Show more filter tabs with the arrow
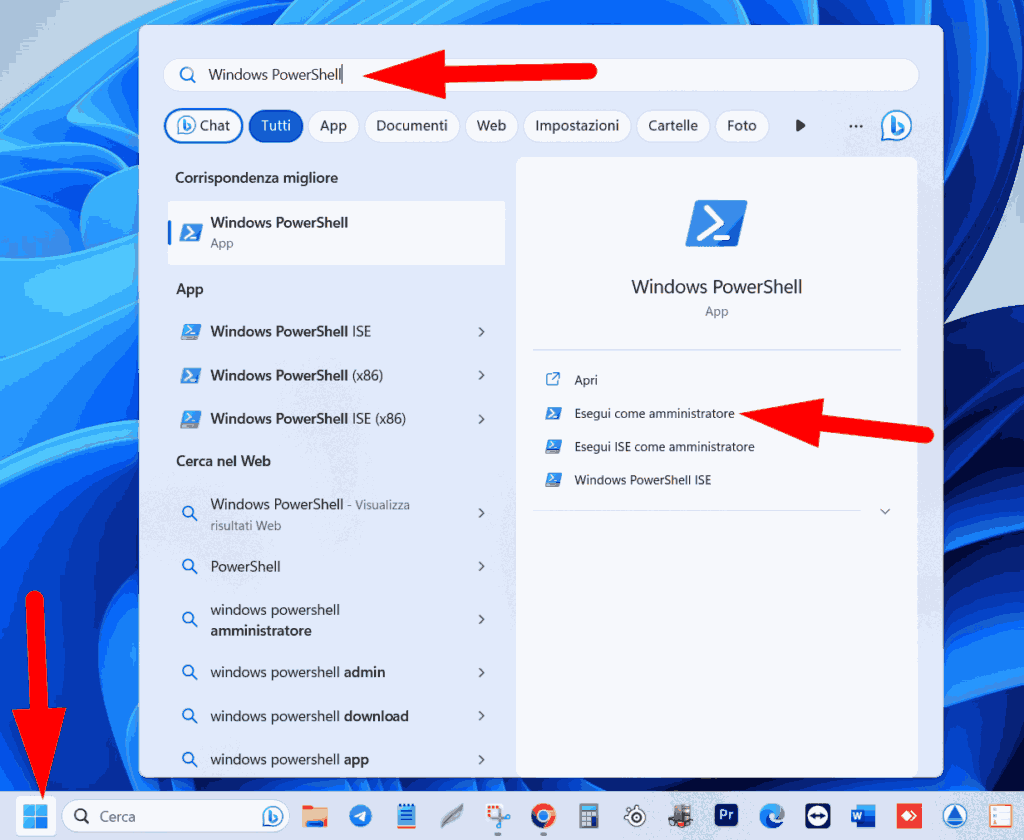1024x840 pixels. (800, 125)
